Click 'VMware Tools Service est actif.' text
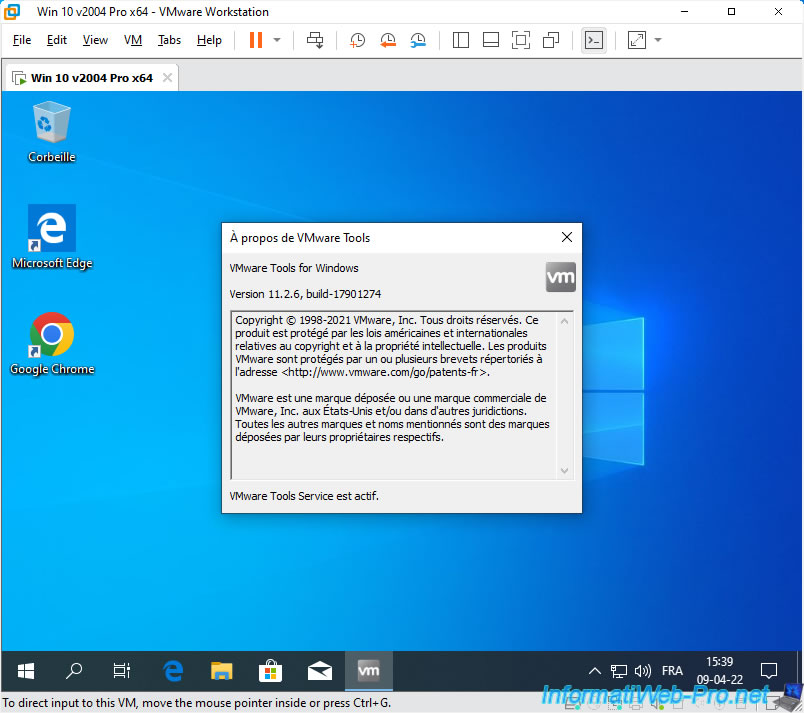This screenshot has width=804, height=713. coord(304,496)
